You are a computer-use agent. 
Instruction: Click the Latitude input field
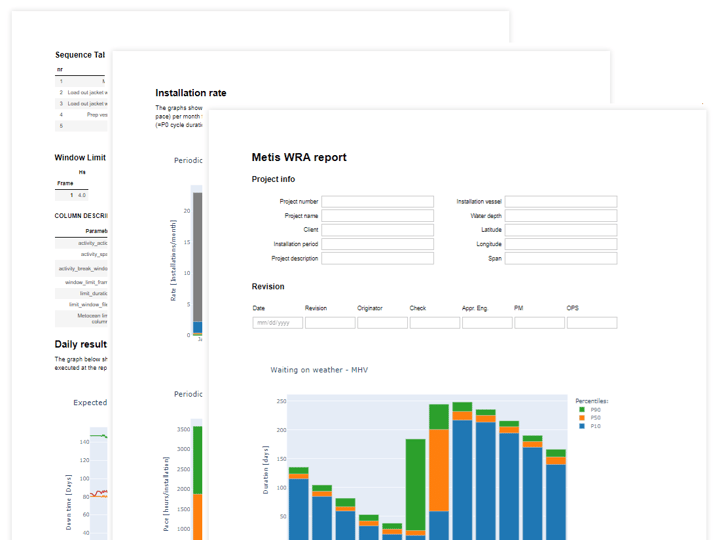[561, 230]
